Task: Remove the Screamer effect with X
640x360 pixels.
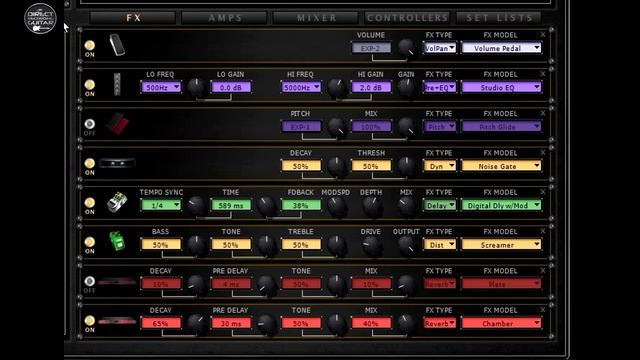Action: pyautogui.click(x=543, y=231)
